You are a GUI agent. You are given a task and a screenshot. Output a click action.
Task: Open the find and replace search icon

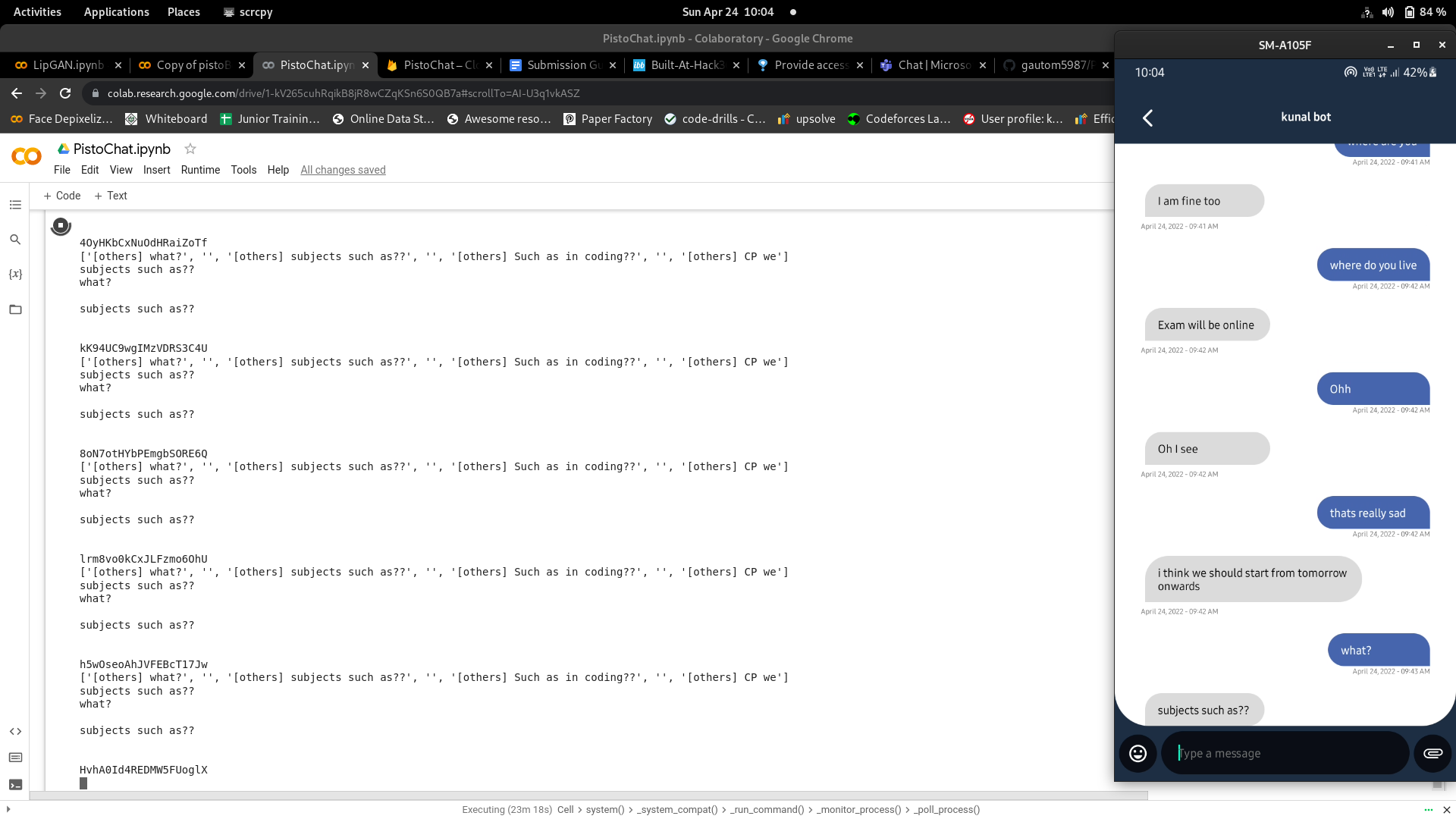click(15, 240)
